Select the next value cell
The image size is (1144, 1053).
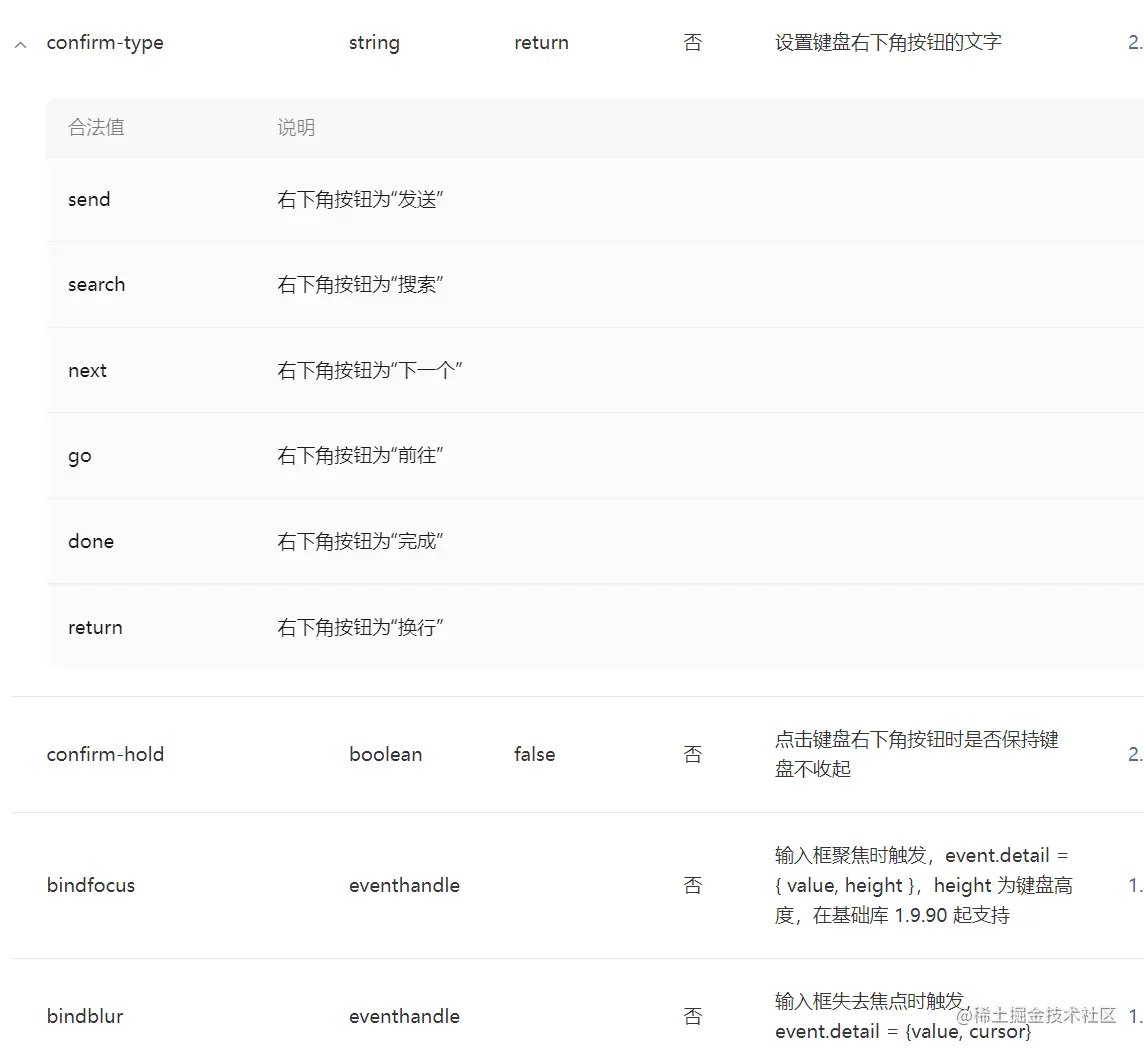click(x=88, y=371)
